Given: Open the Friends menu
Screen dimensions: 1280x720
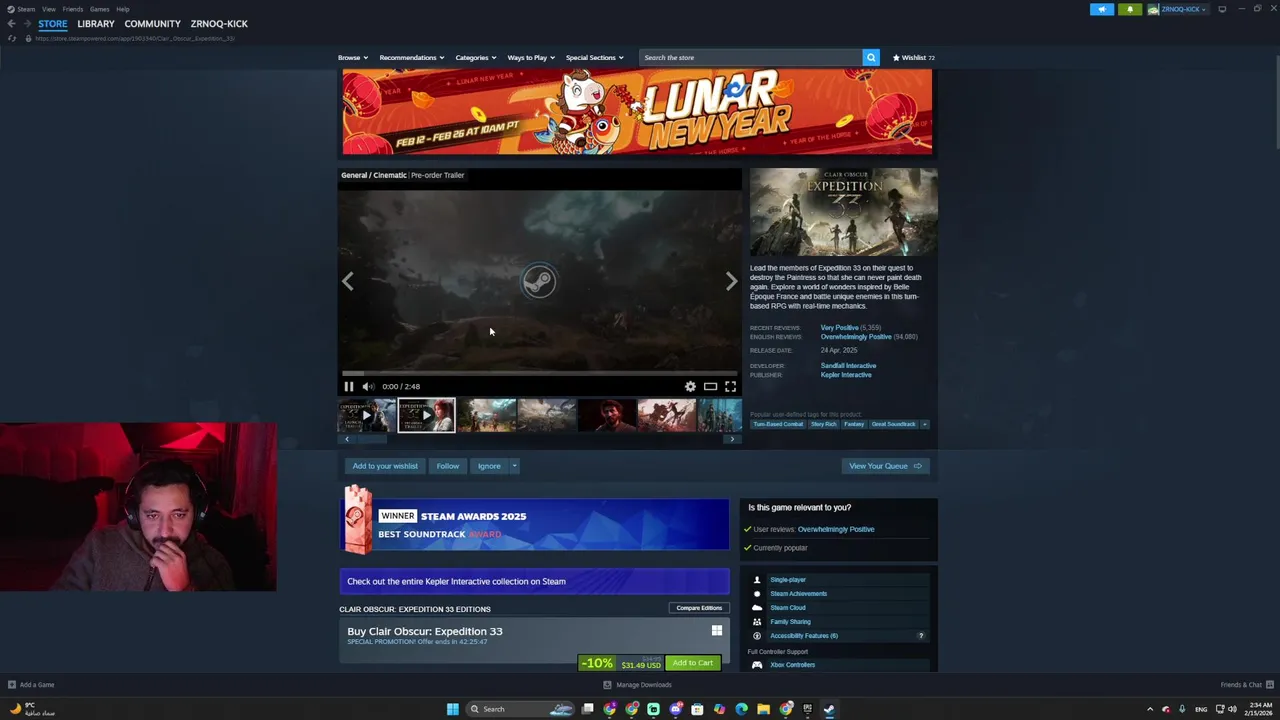Looking at the screenshot, I should point(73,9).
